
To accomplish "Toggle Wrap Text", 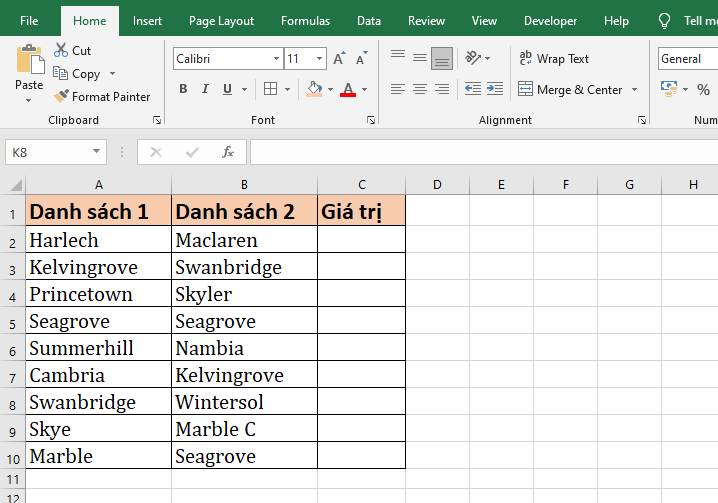I will click(554, 59).
